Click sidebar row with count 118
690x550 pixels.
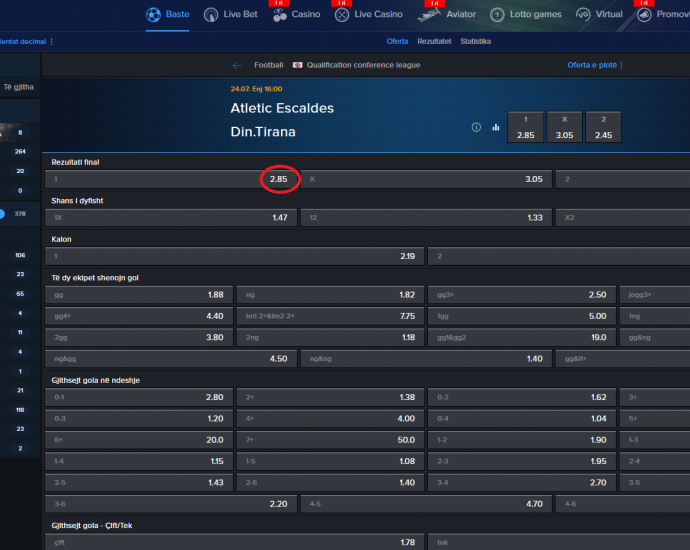(x=20, y=410)
